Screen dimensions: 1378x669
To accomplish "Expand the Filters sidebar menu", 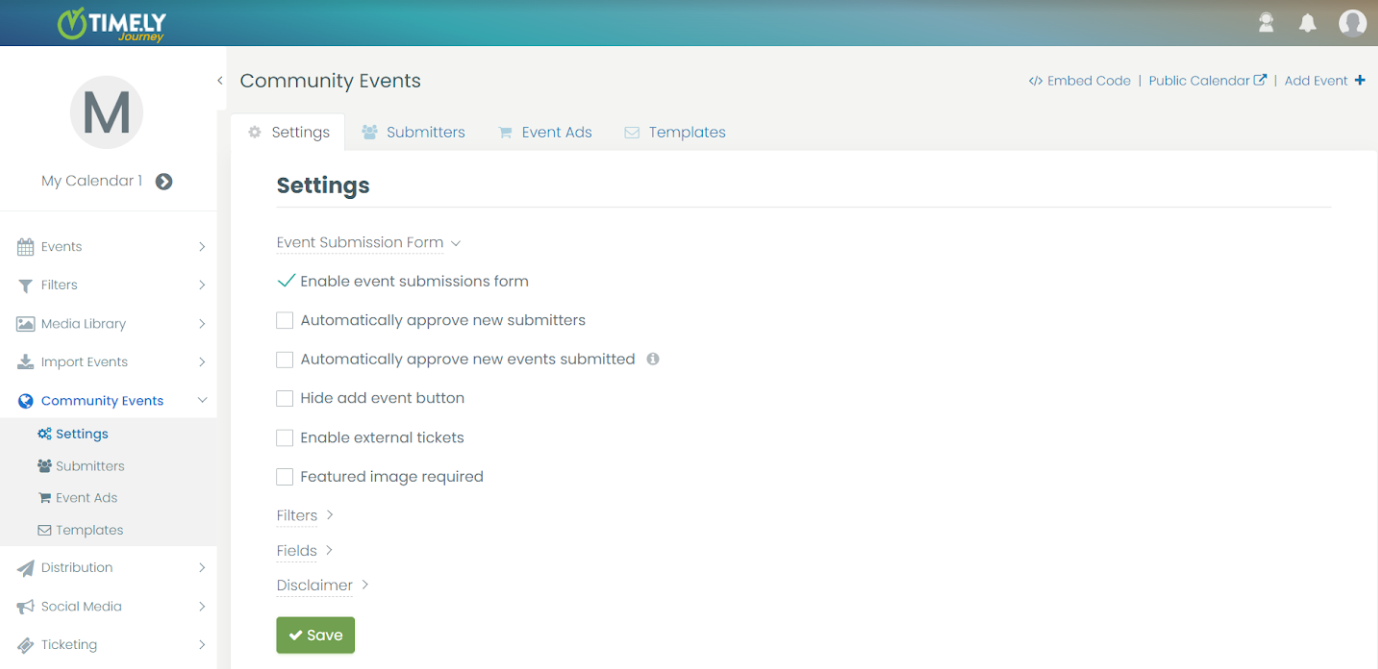I will [x=202, y=285].
